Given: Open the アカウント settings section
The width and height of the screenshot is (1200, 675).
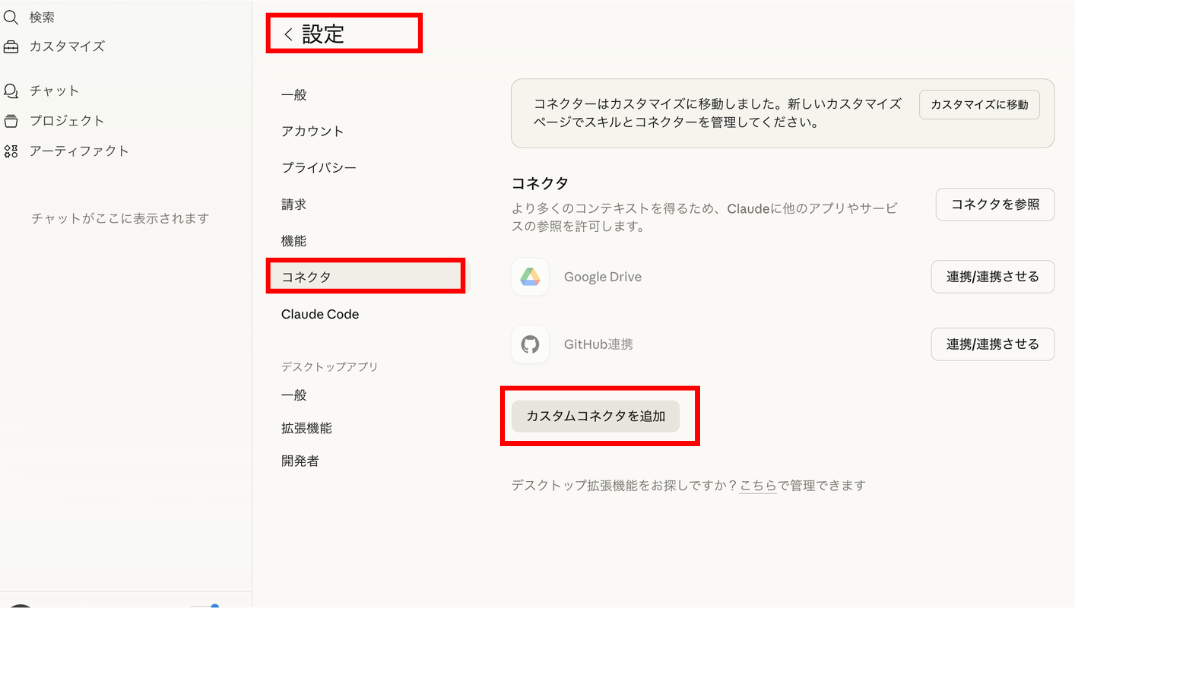Looking at the screenshot, I should tap(312, 131).
